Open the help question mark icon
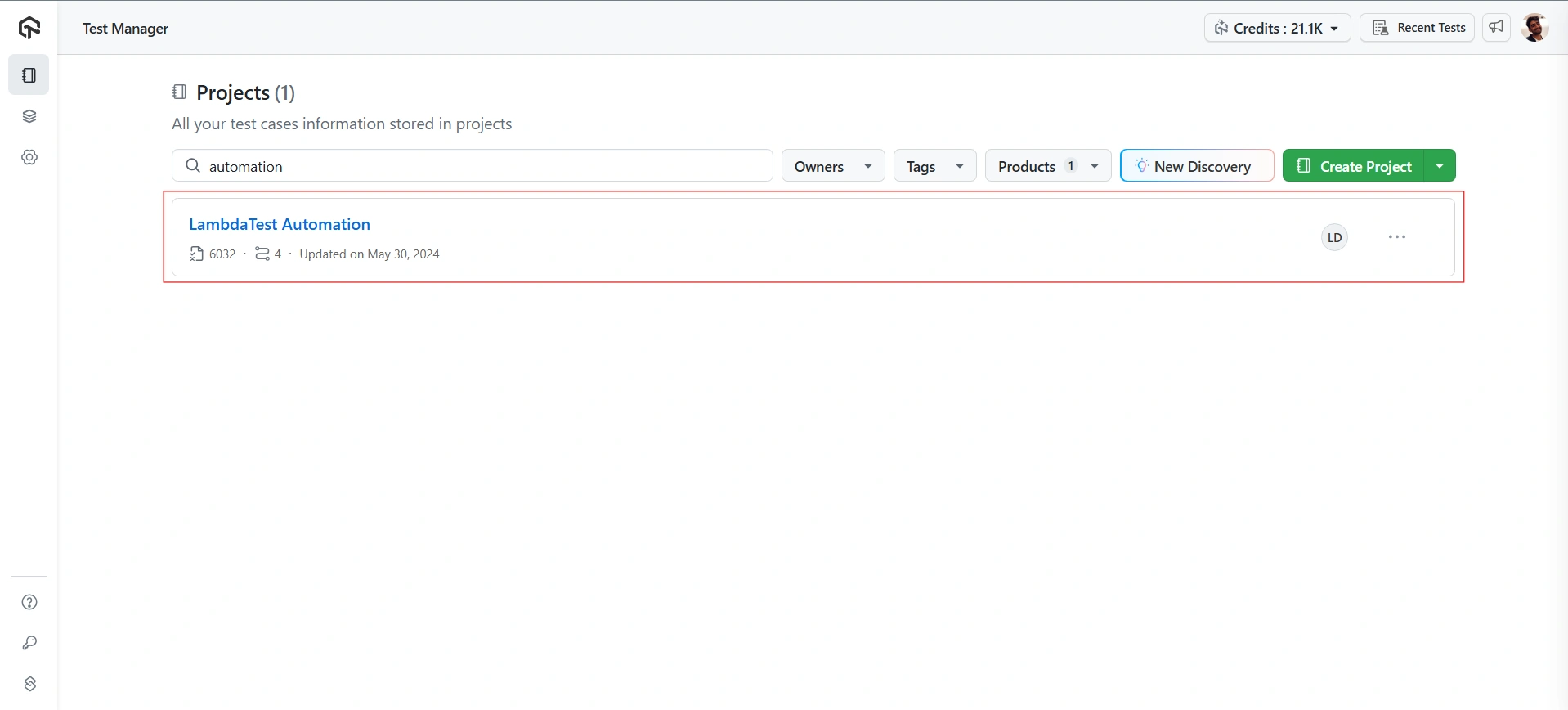Screen dimensions: 1568x710 click(x=29, y=602)
